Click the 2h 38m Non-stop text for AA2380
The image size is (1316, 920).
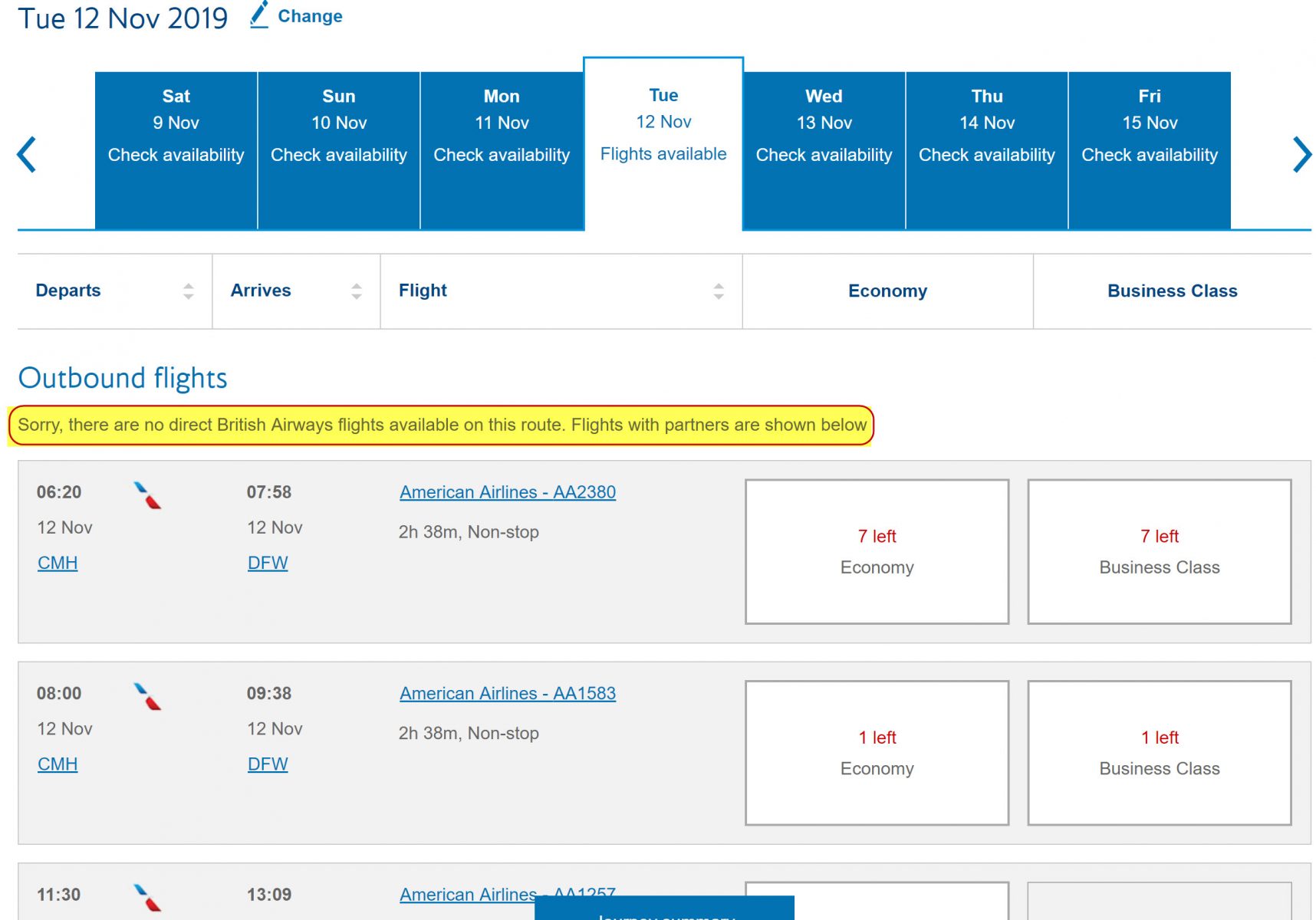(469, 532)
